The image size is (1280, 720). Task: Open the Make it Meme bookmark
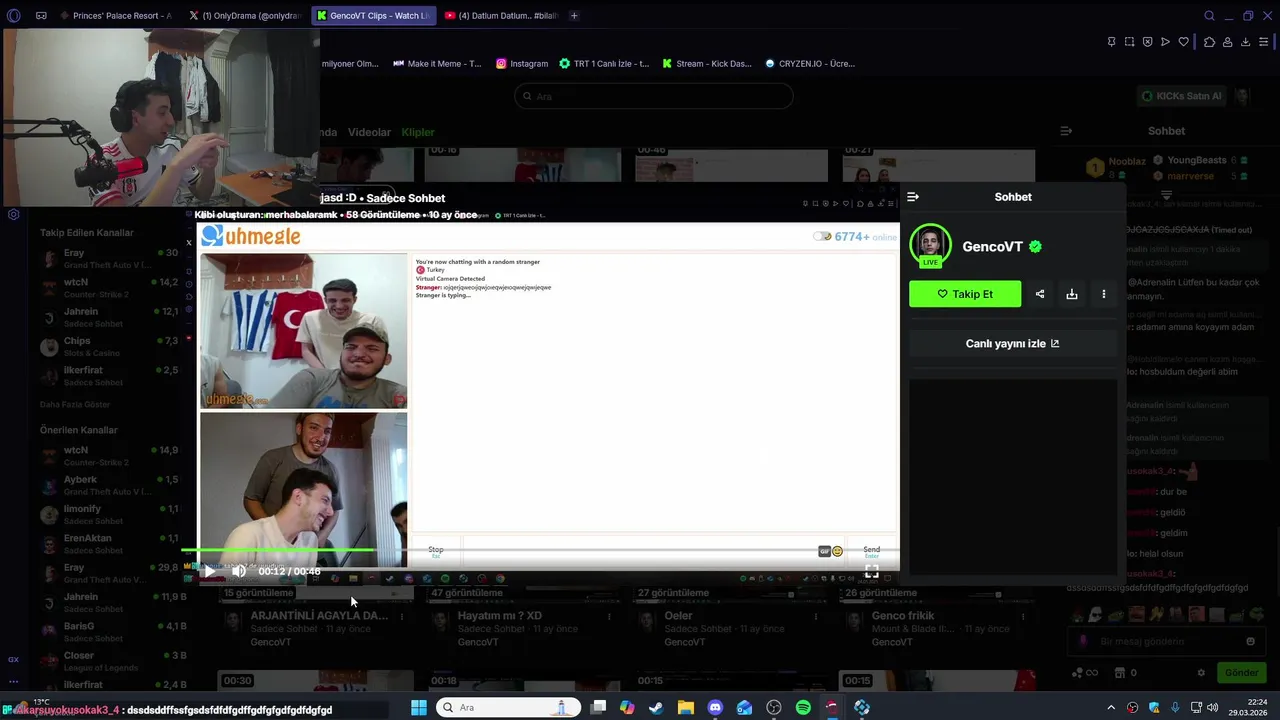(437, 63)
